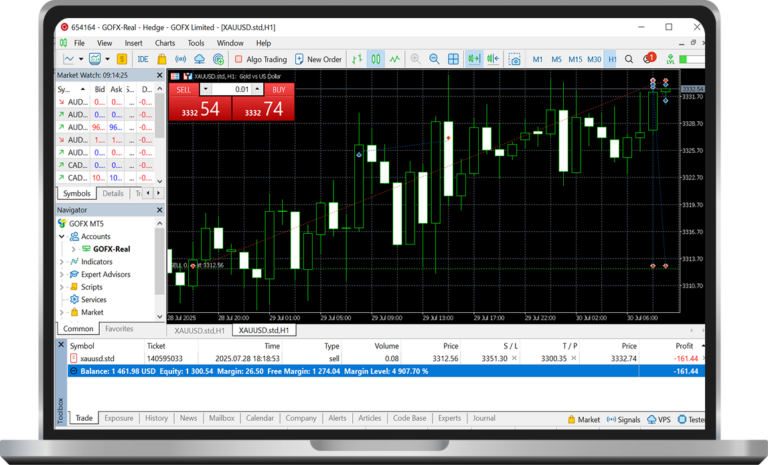Open the IDE MetaEditor button
768x465 pixels.
[x=143, y=59]
